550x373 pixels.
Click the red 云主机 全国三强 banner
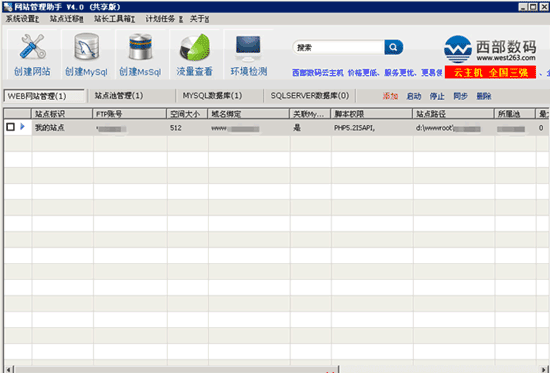point(490,72)
